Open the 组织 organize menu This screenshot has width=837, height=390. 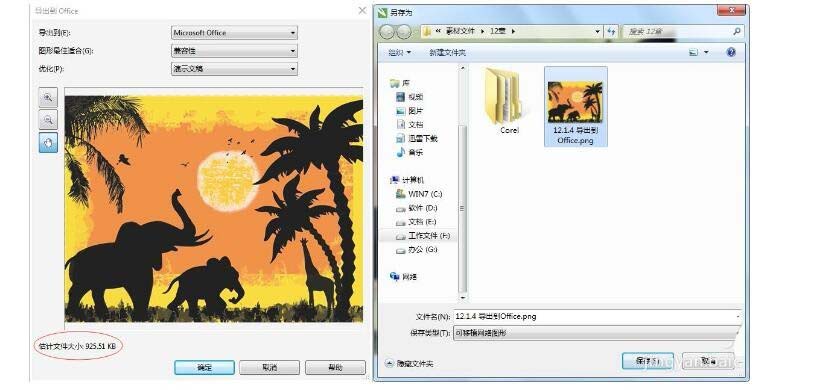pyautogui.click(x=400, y=52)
